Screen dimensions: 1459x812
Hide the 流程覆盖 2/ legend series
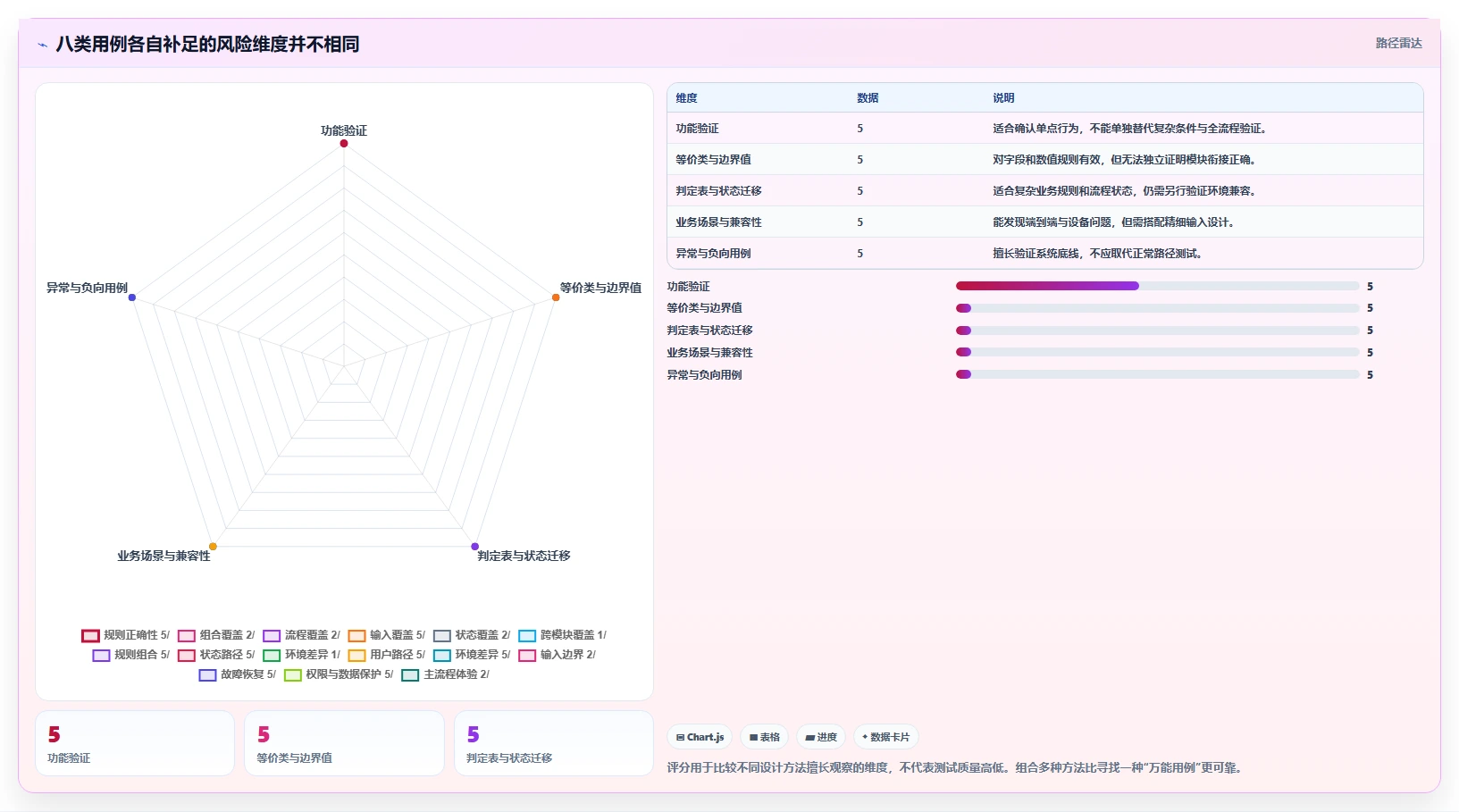coord(301,636)
